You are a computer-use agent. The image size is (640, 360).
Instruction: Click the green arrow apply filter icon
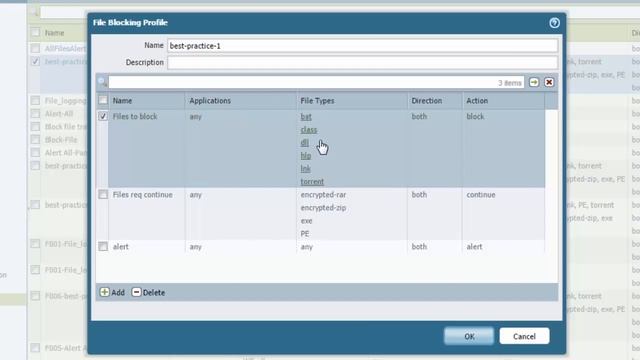(x=534, y=82)
